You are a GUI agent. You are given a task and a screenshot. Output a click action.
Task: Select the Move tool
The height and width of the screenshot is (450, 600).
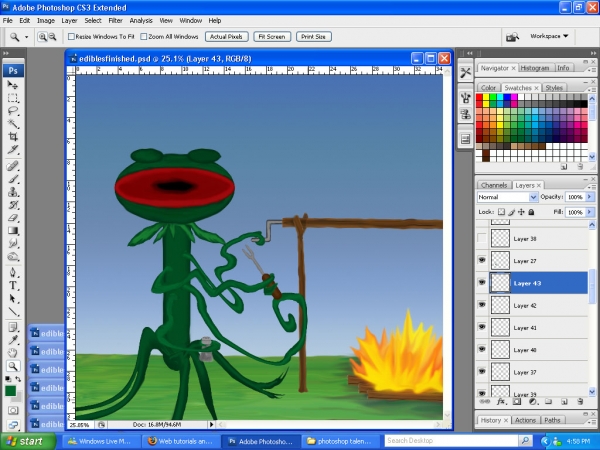(13, 85)
